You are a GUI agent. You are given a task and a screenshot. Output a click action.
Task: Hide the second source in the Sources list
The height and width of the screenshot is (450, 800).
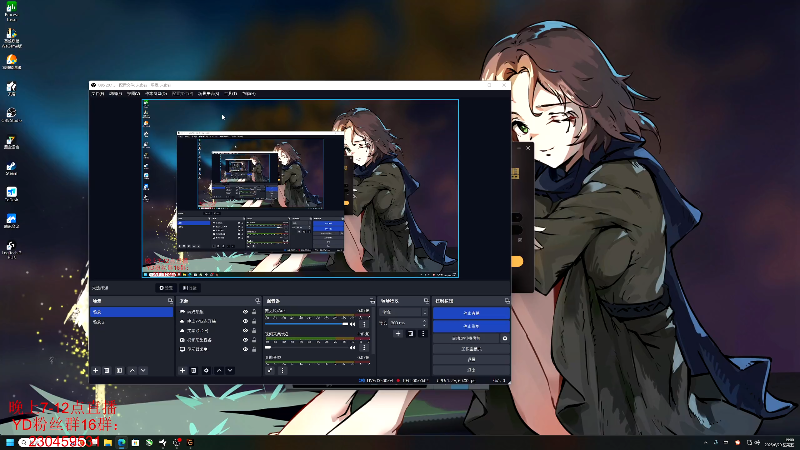pyautogui.click(x=245, y=321)
